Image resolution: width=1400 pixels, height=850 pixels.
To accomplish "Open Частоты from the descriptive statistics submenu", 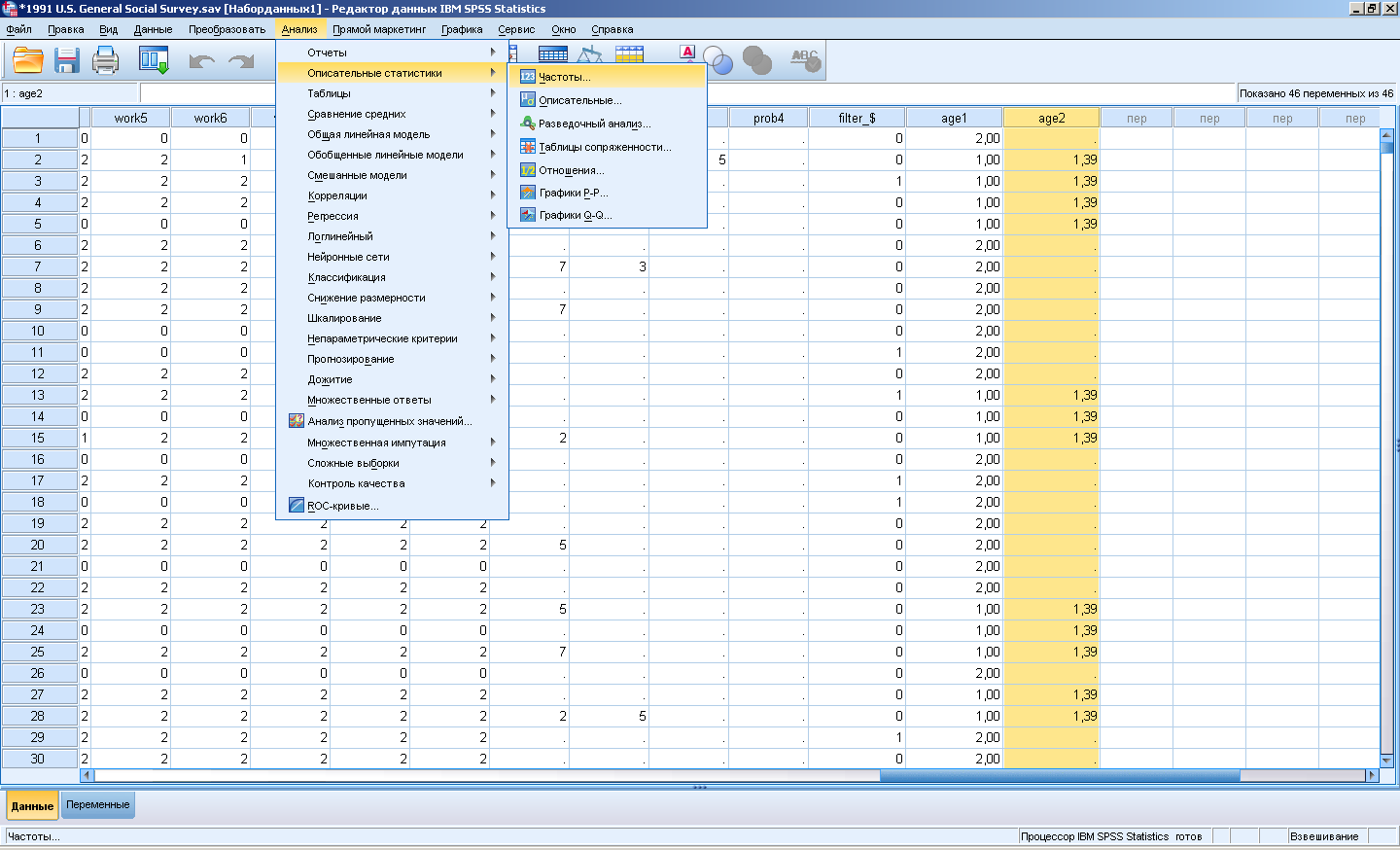I will click(x=608, y=77).
